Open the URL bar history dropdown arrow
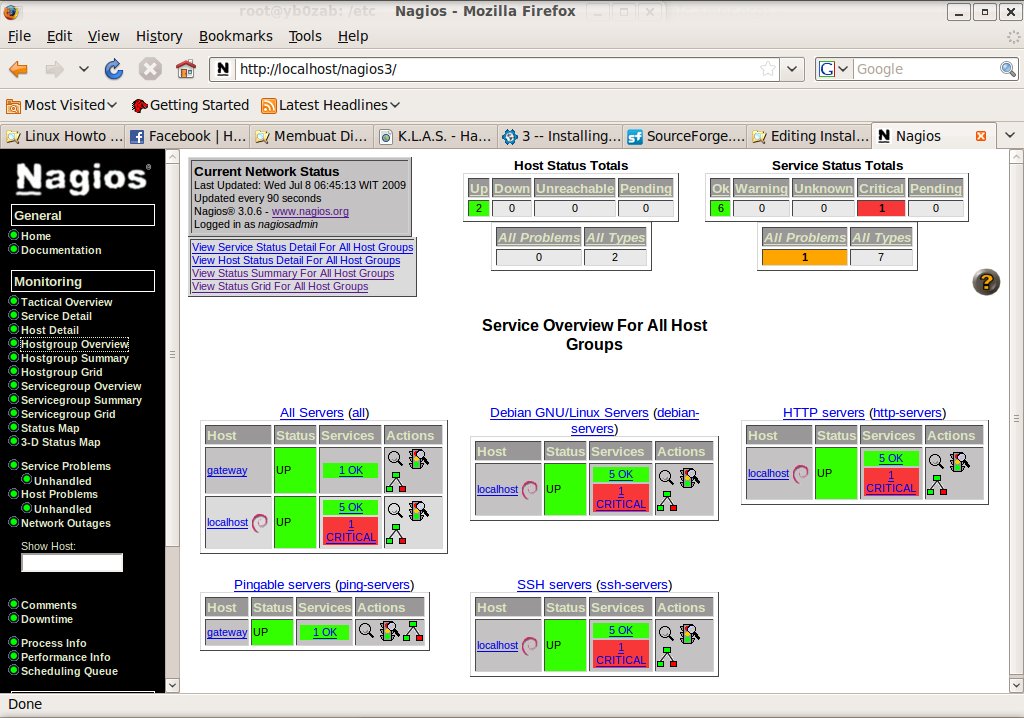1024x718 pixels. click(792, 69)
